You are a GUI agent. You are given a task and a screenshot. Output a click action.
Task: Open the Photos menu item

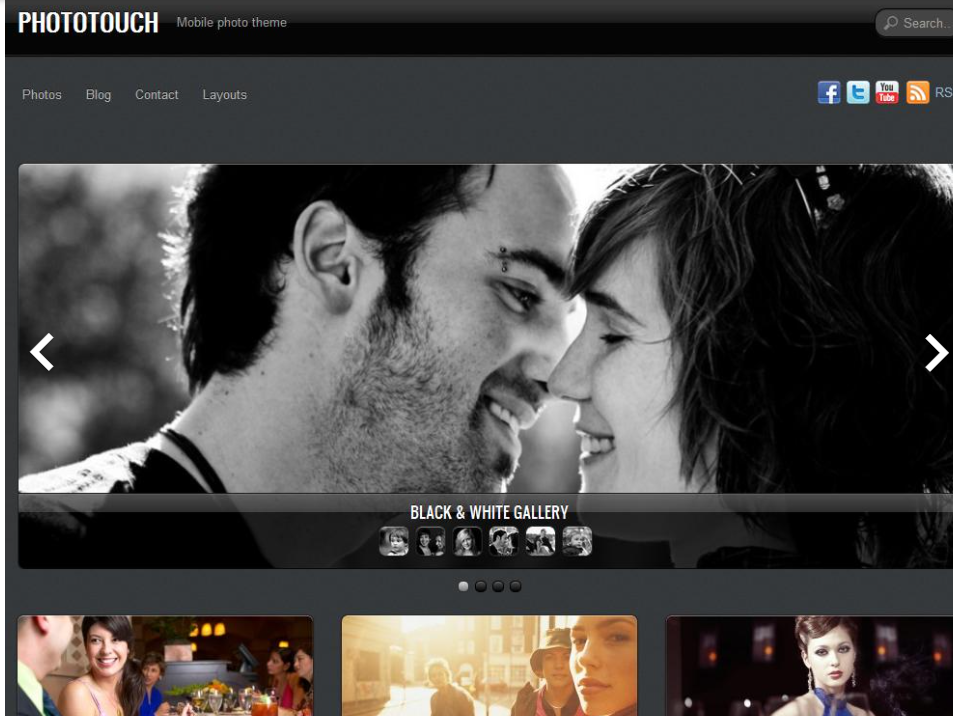click(42, 95)
